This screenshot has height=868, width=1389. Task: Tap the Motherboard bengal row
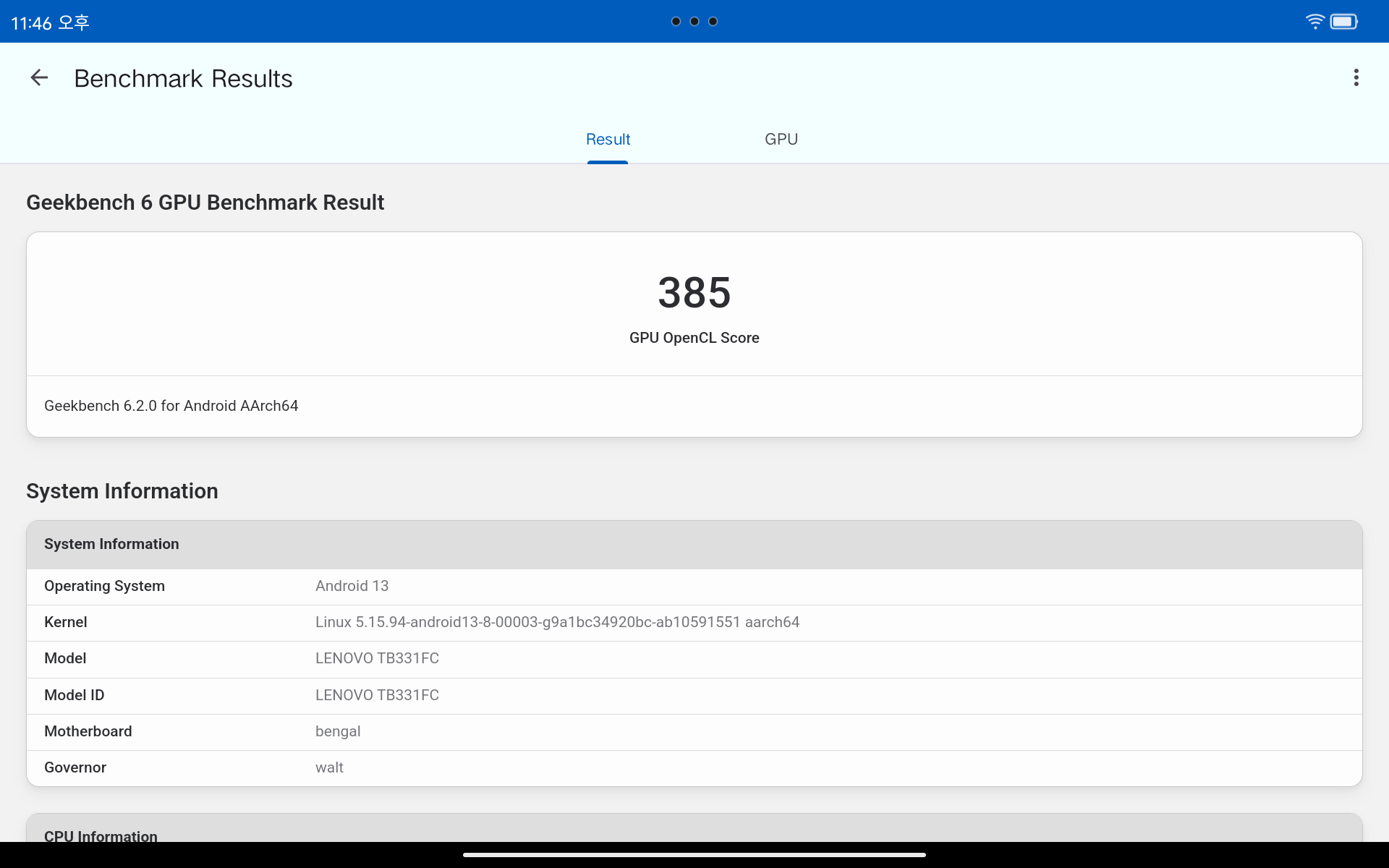click(x=694, y=731)
